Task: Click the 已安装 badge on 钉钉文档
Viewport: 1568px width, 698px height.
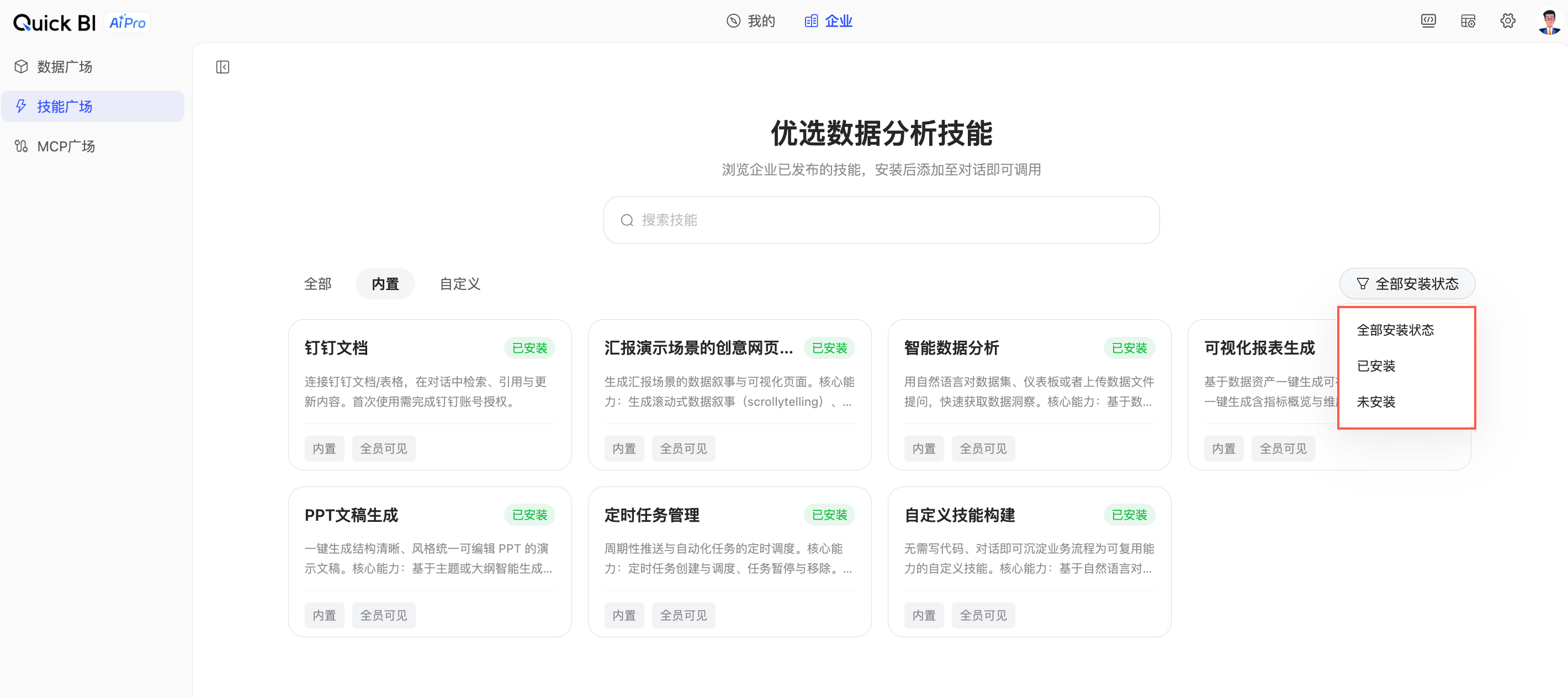Action: tap(529, 348)
